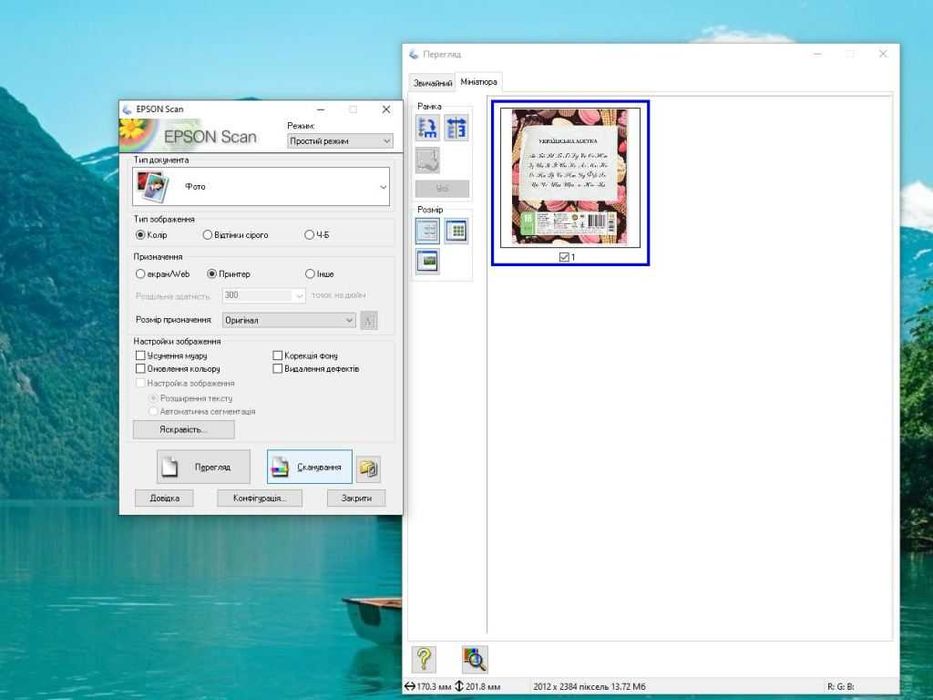Image resolution: width=933 pixels, height=700 pixels.
Task: Click the greyed-out eraser icon under Рамка
Action: tap(427, 160)
